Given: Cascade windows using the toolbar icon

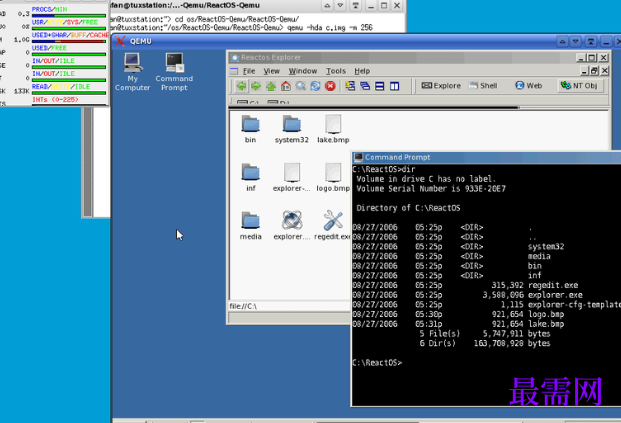Looking at the screenshot, I should pos(365,86).
